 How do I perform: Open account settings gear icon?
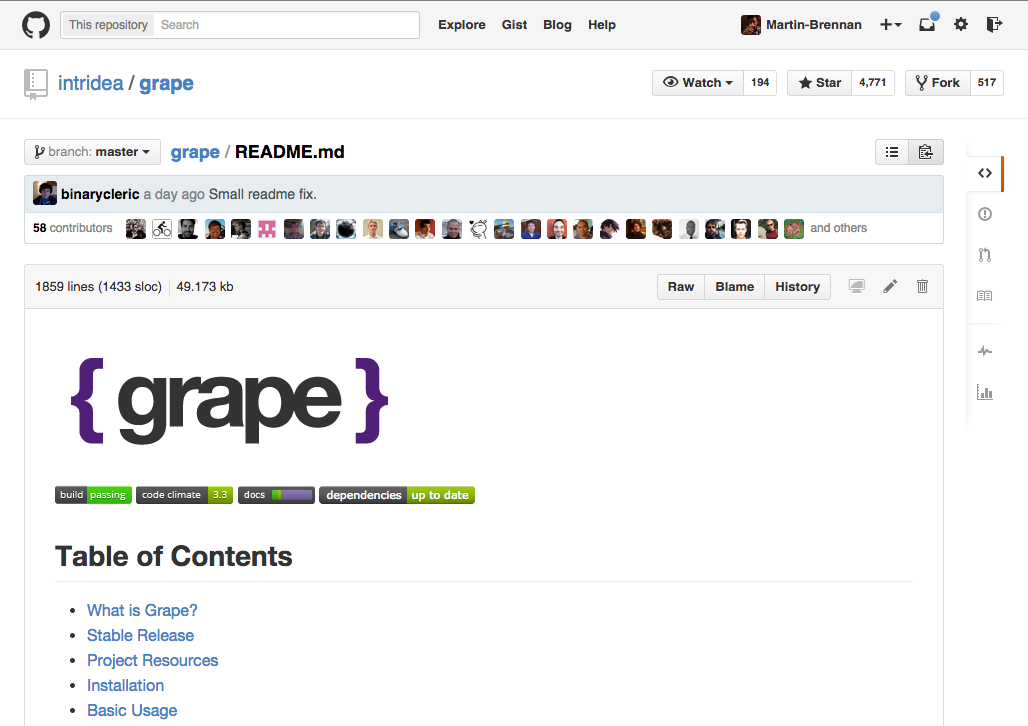[960, 25]
